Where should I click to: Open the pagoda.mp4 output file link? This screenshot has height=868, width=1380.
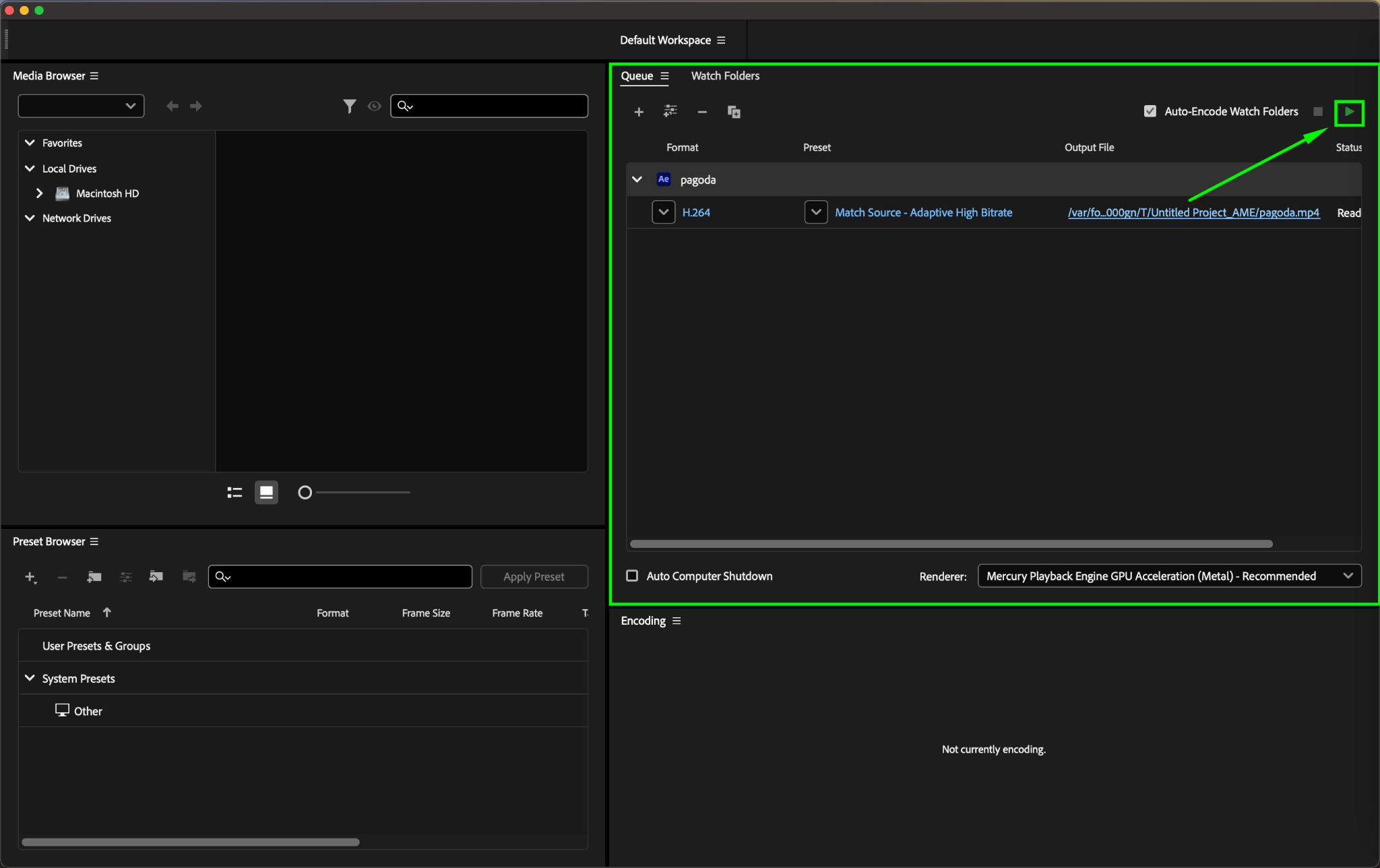[1193, 212]
